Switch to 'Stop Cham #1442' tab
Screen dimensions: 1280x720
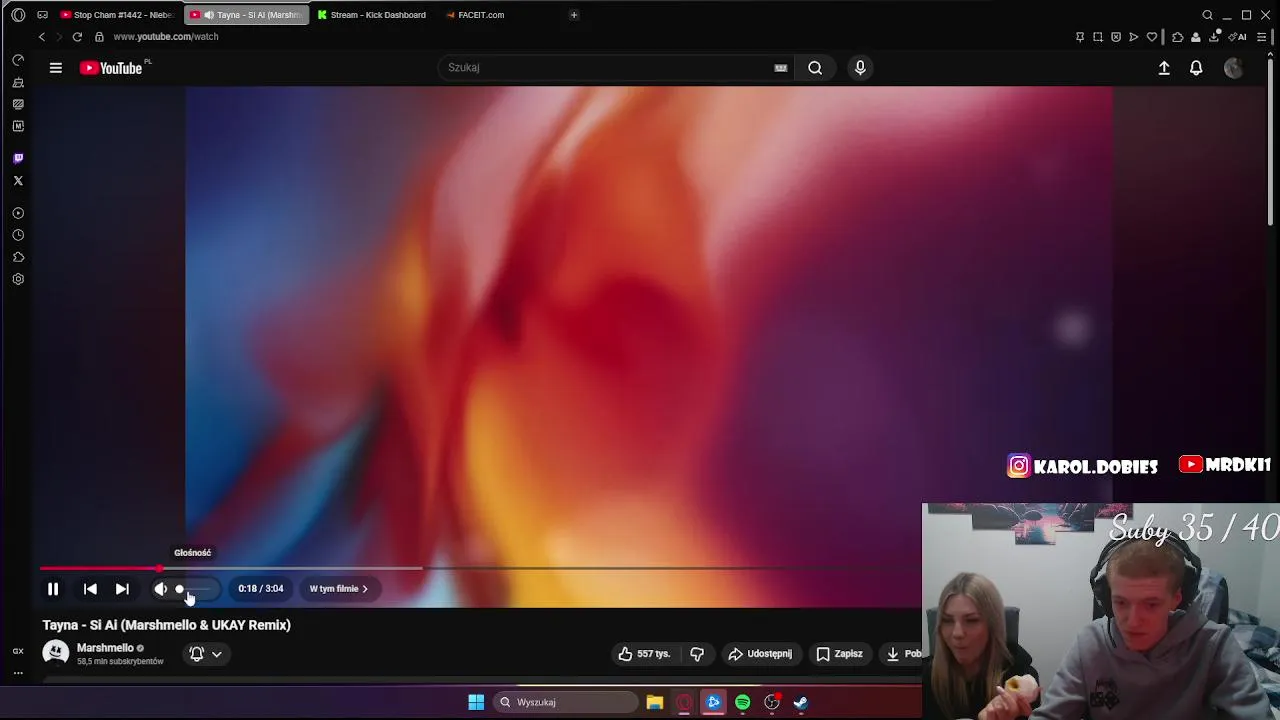tap(118, 15)
